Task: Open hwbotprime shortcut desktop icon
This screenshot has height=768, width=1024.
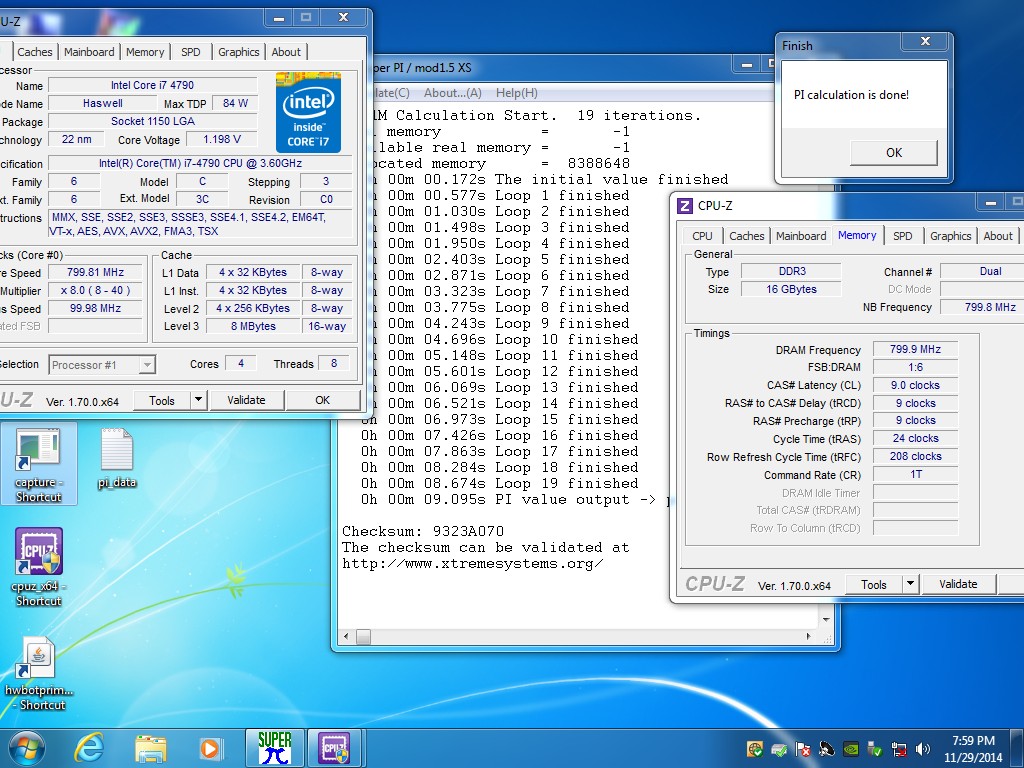Action: click(x=39, y=674)
